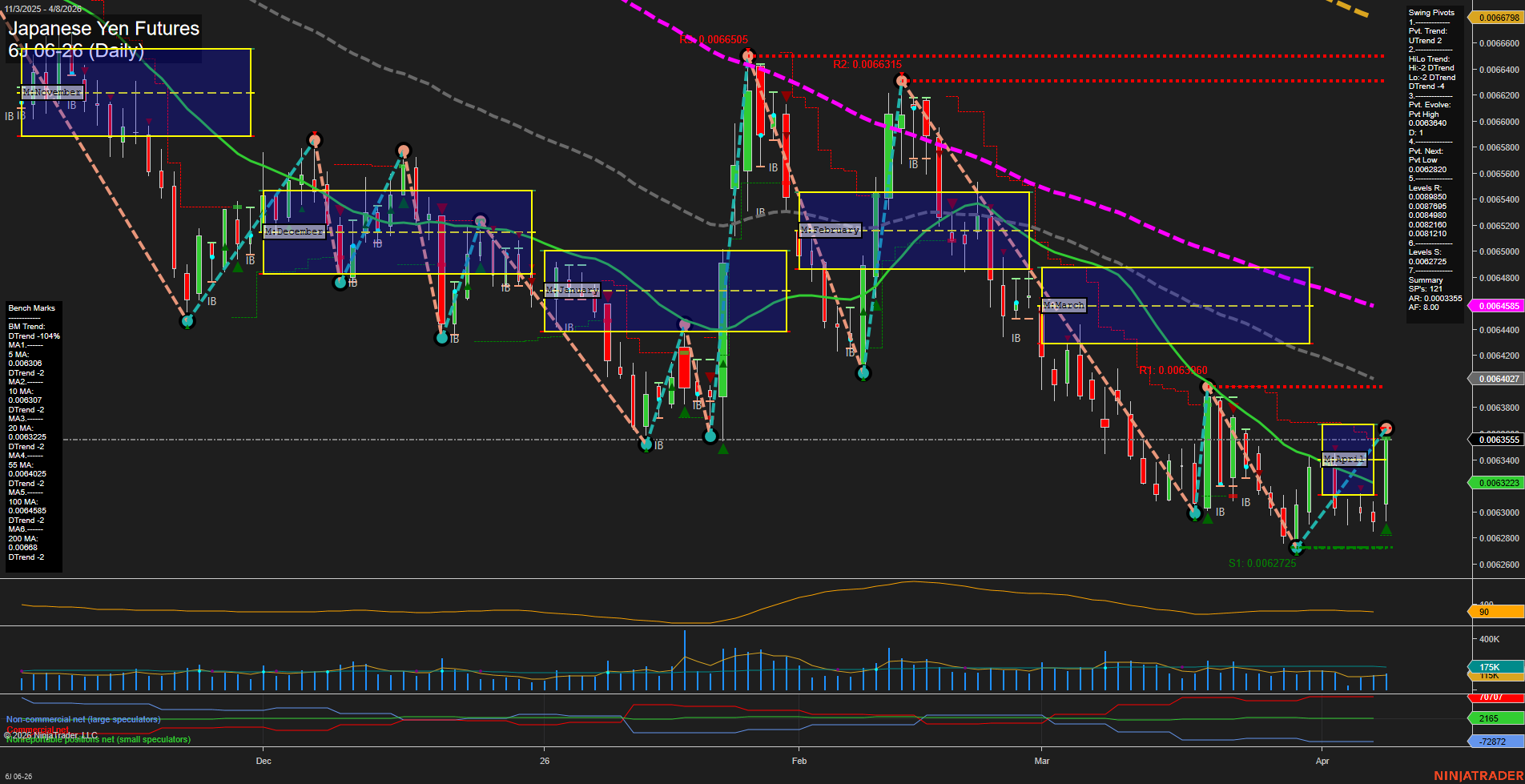Select the S1: 0.0062725 support label
Screen dimensions: 1525x784
pos(1263,563)
